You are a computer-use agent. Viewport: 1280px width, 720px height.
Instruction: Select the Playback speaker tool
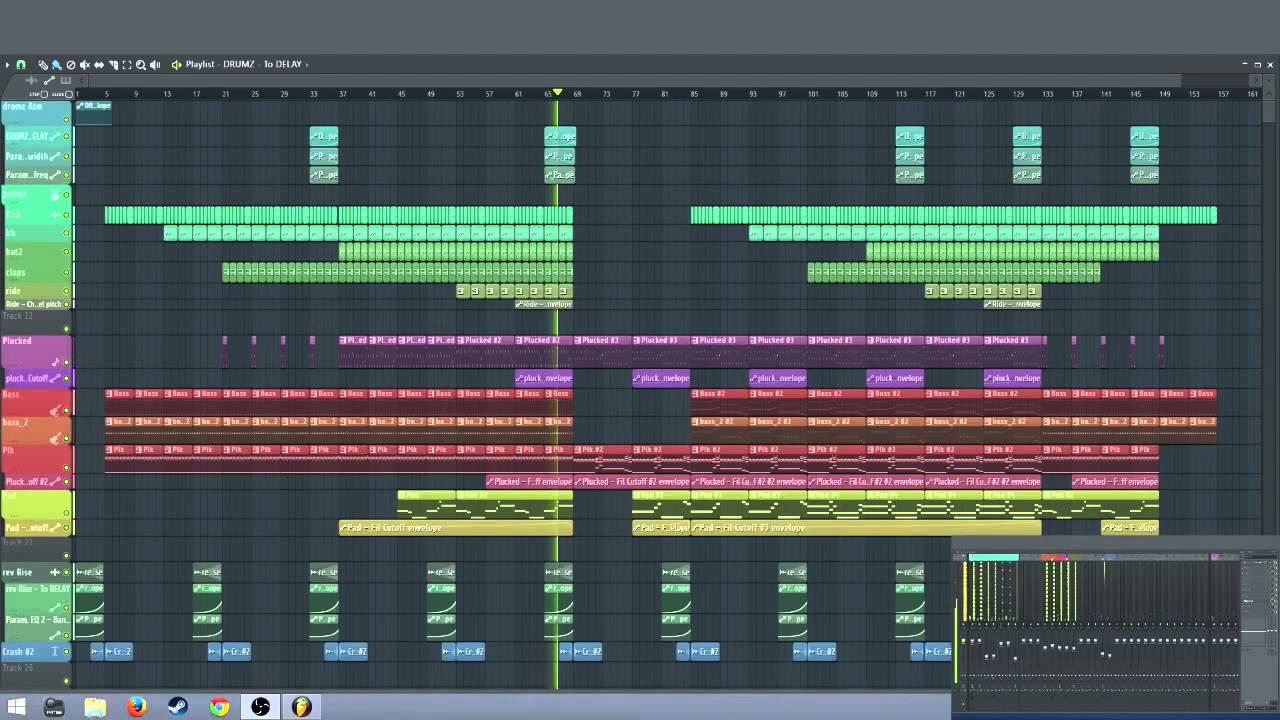(x=155, y=65)
